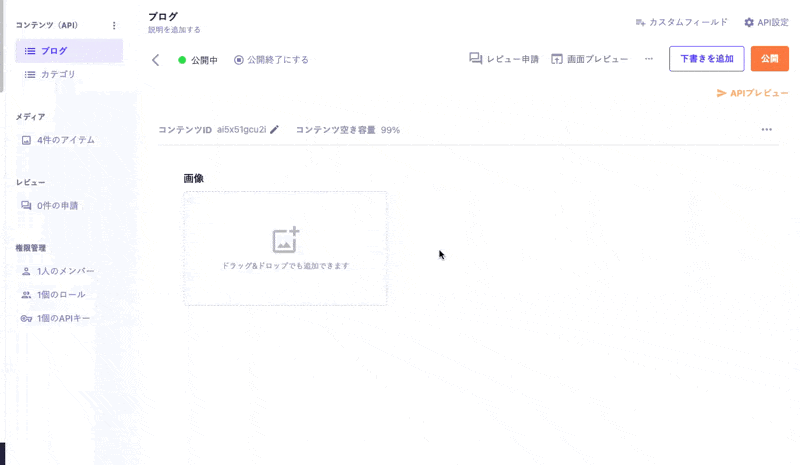Open 1個のAPIキー page

point(55,318)
